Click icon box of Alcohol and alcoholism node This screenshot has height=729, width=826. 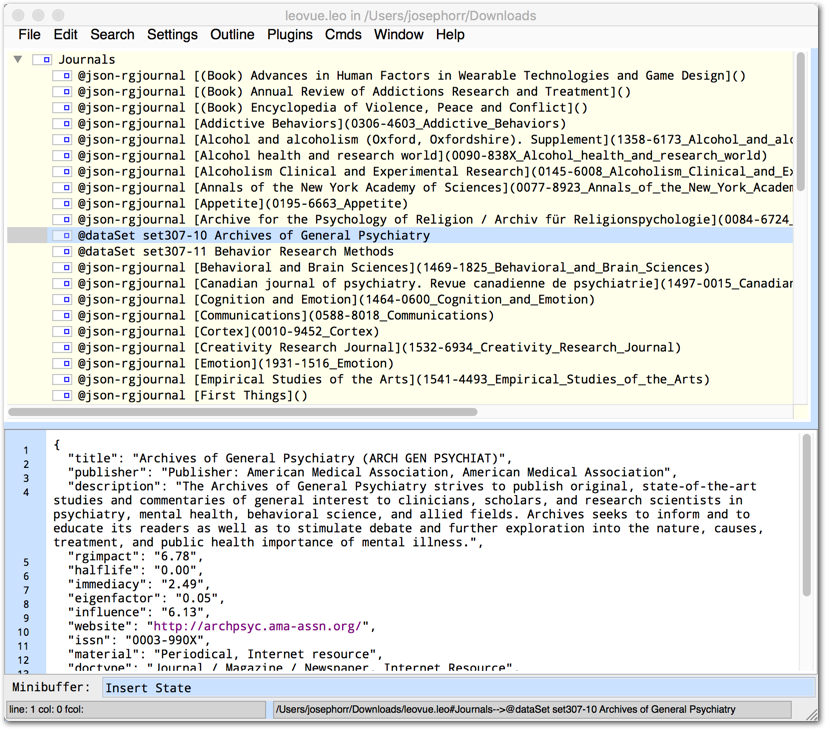coord(62,140)
